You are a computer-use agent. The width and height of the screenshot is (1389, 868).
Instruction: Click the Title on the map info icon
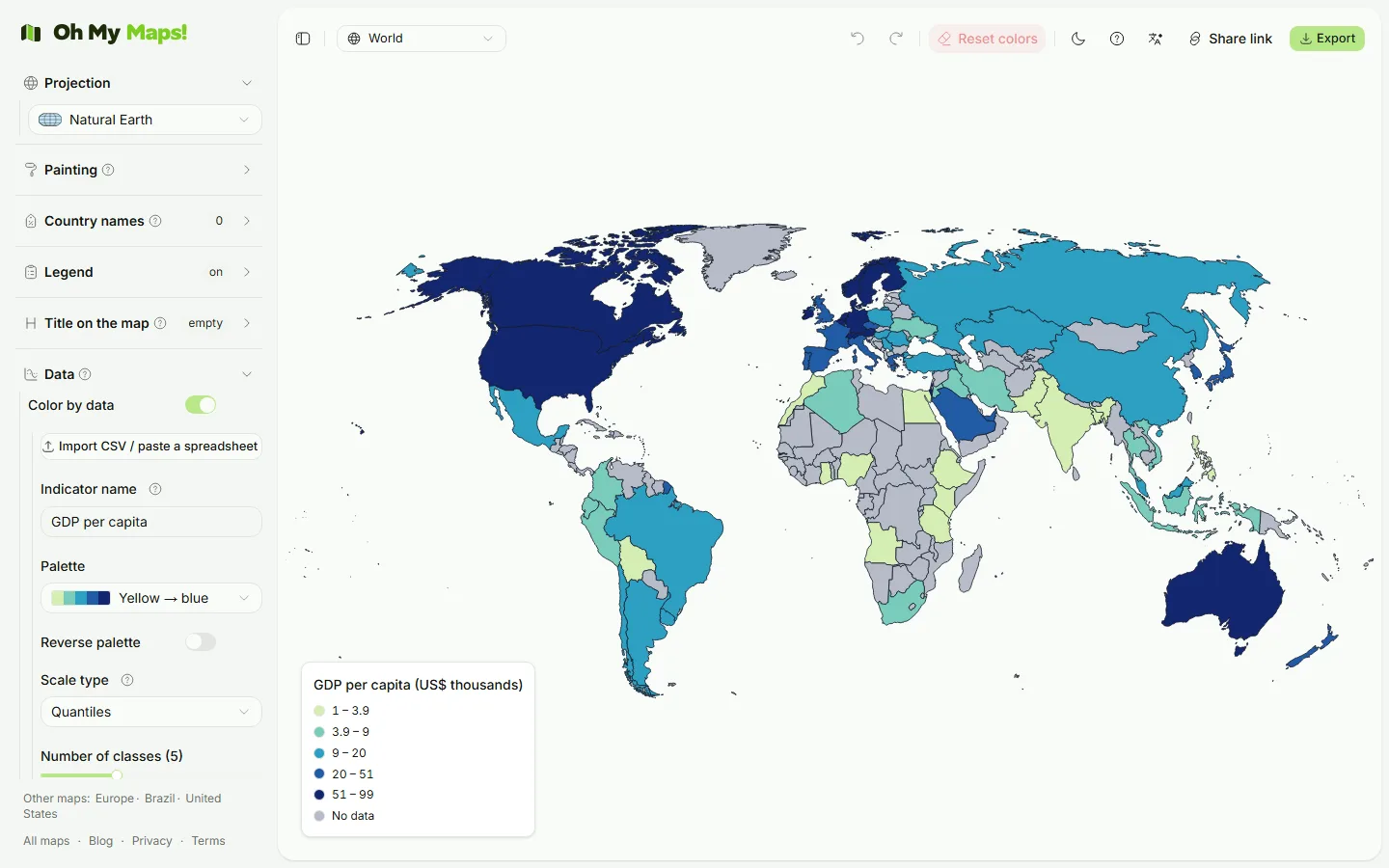click(160, 323)
